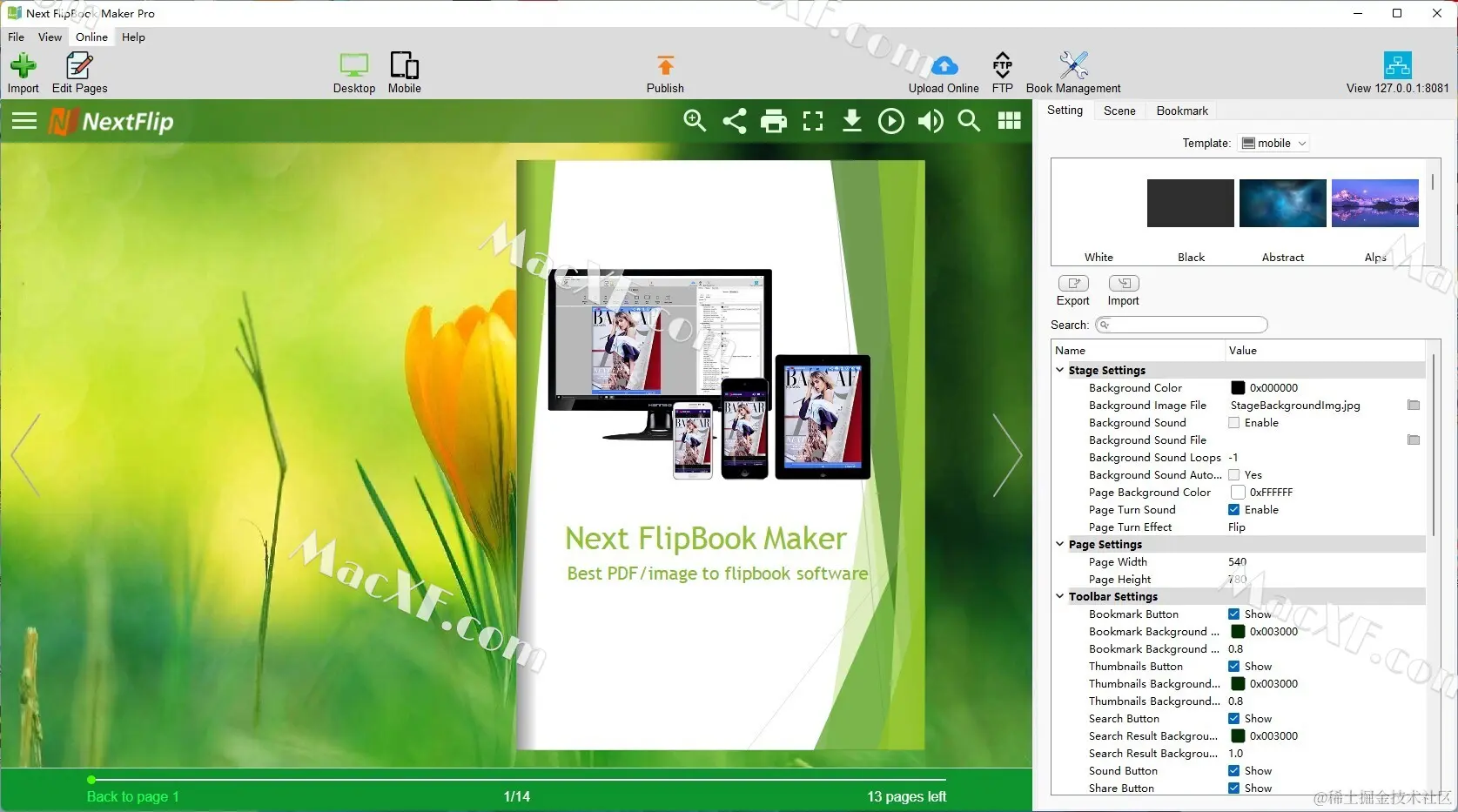Browse for Background Image File folder icon
Viewport: 1458px width, 812px height.
pyautogui.click(x=1414, y=406)
